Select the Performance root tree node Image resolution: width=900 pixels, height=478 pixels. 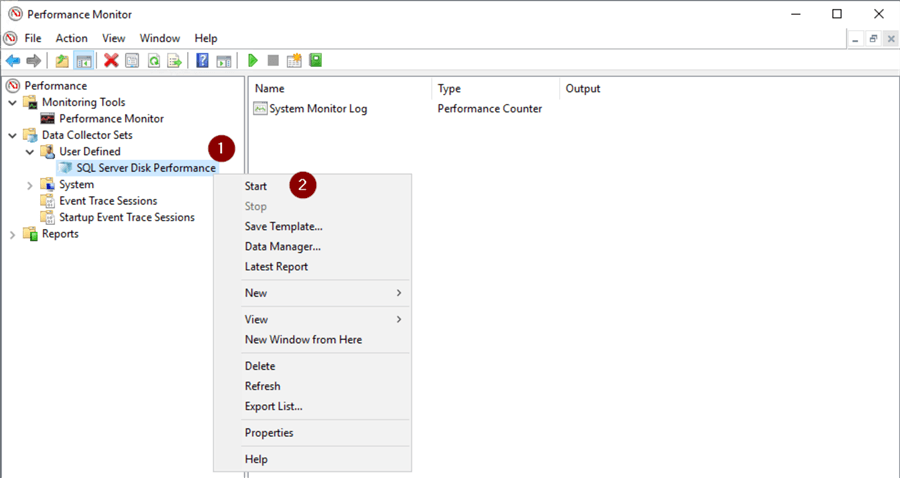pyautogui.click(x=56, y=86)
